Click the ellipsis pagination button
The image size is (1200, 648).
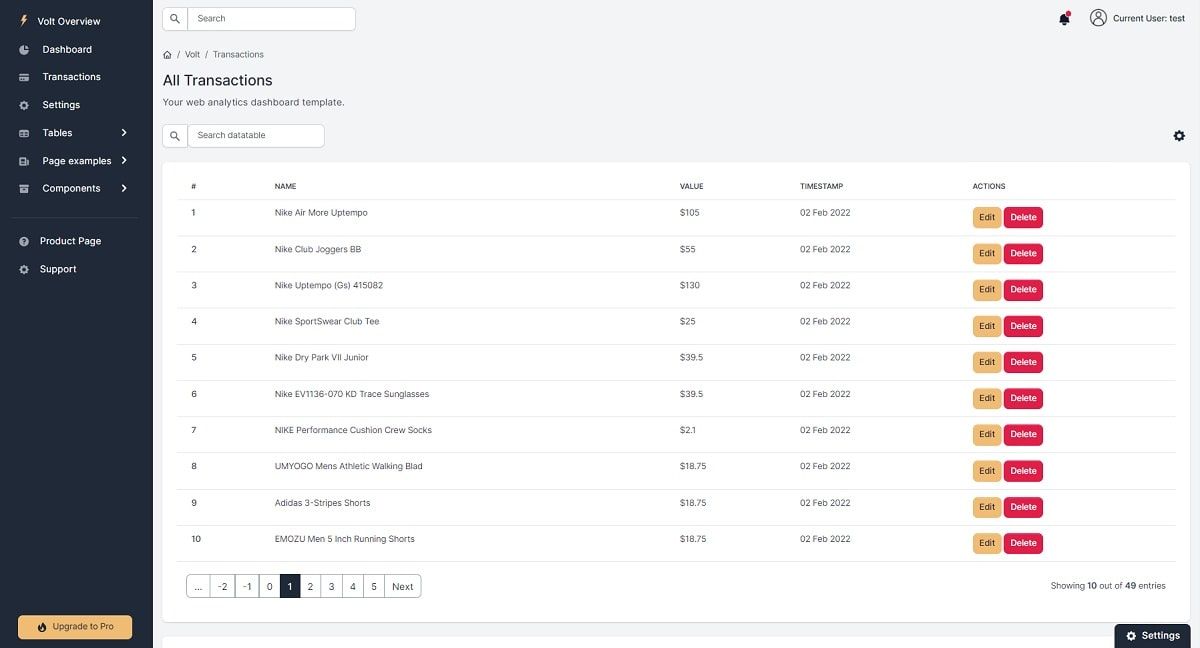[198, 587]
